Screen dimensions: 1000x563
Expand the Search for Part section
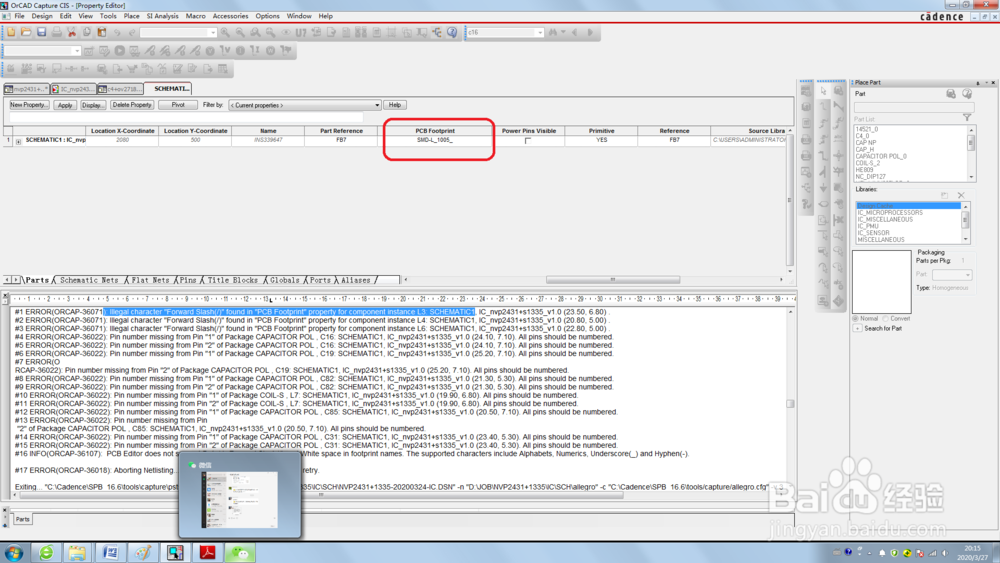[x=858, y=328]
